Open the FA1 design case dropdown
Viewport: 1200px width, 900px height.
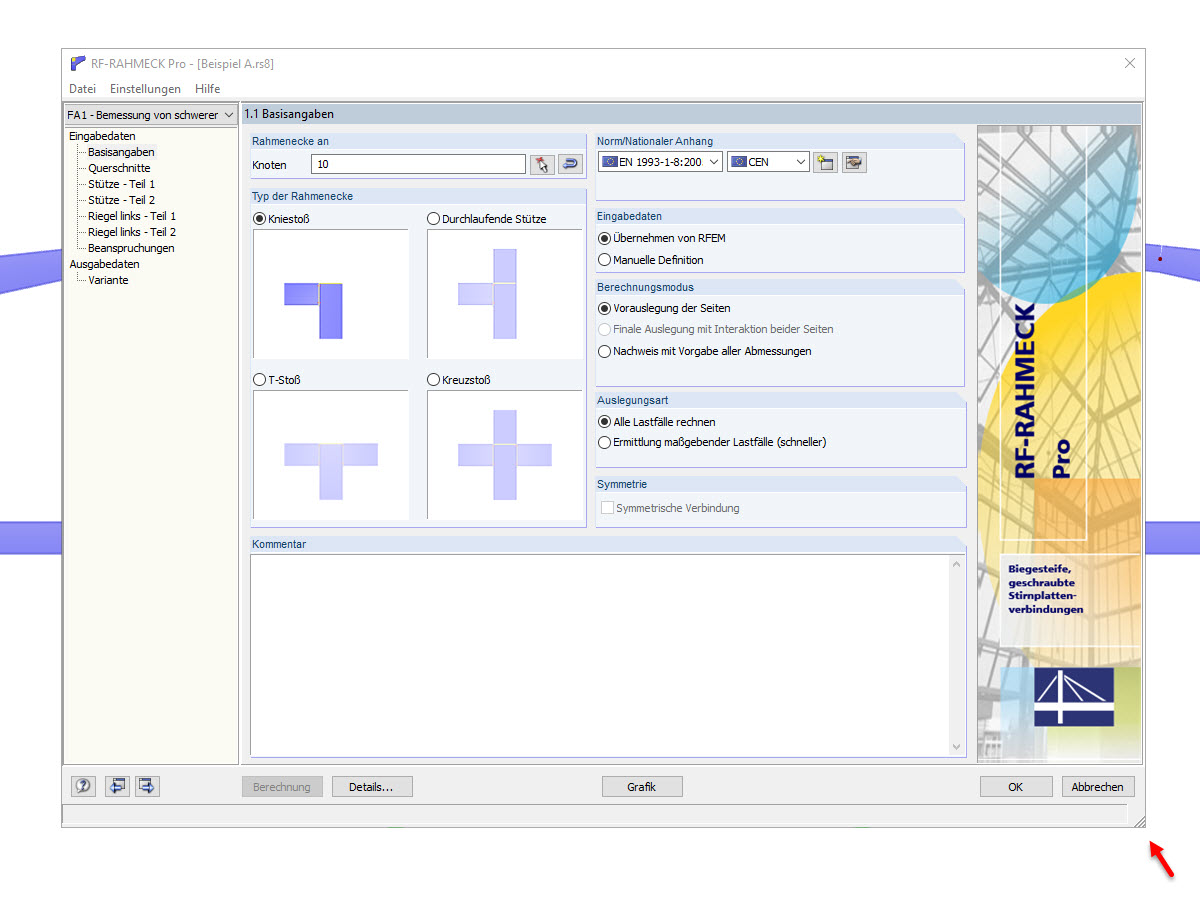[x=228, y=115]
